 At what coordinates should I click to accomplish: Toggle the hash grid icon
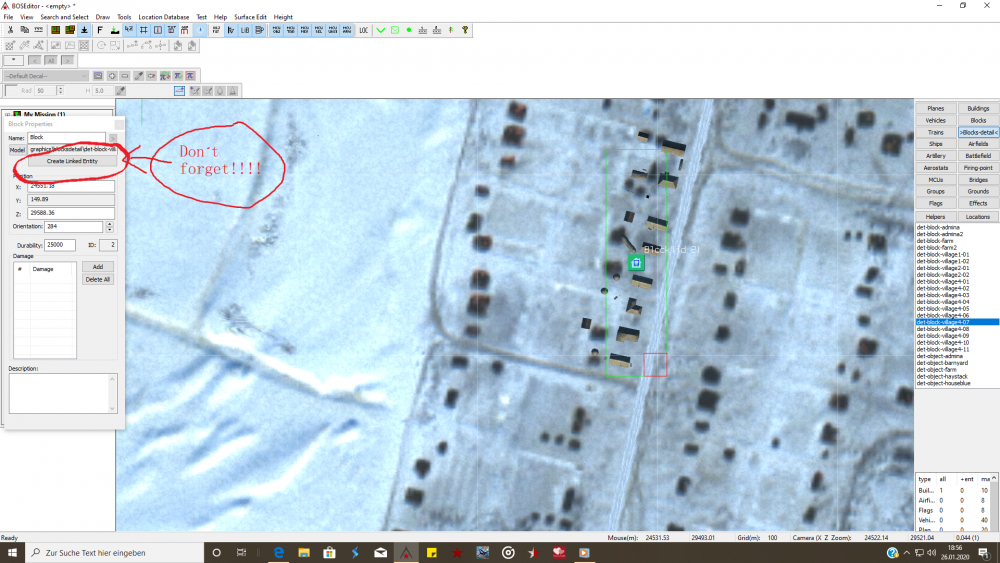[x=143, y=30]
